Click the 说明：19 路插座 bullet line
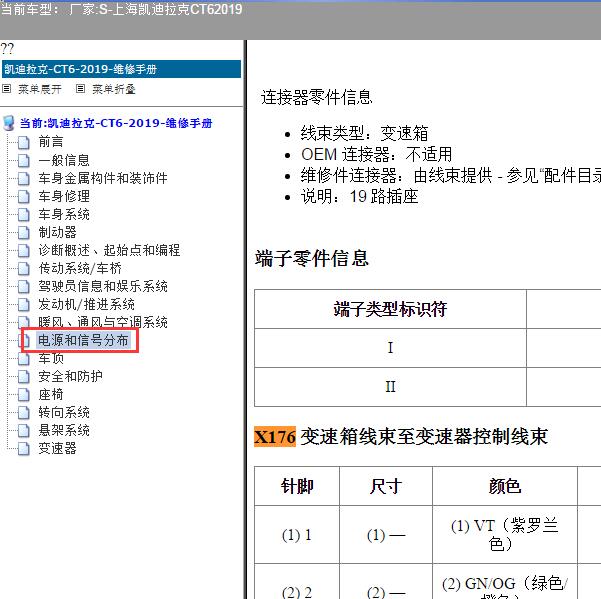The width and height of the screenshot is (601, 599). click(359, 197)
